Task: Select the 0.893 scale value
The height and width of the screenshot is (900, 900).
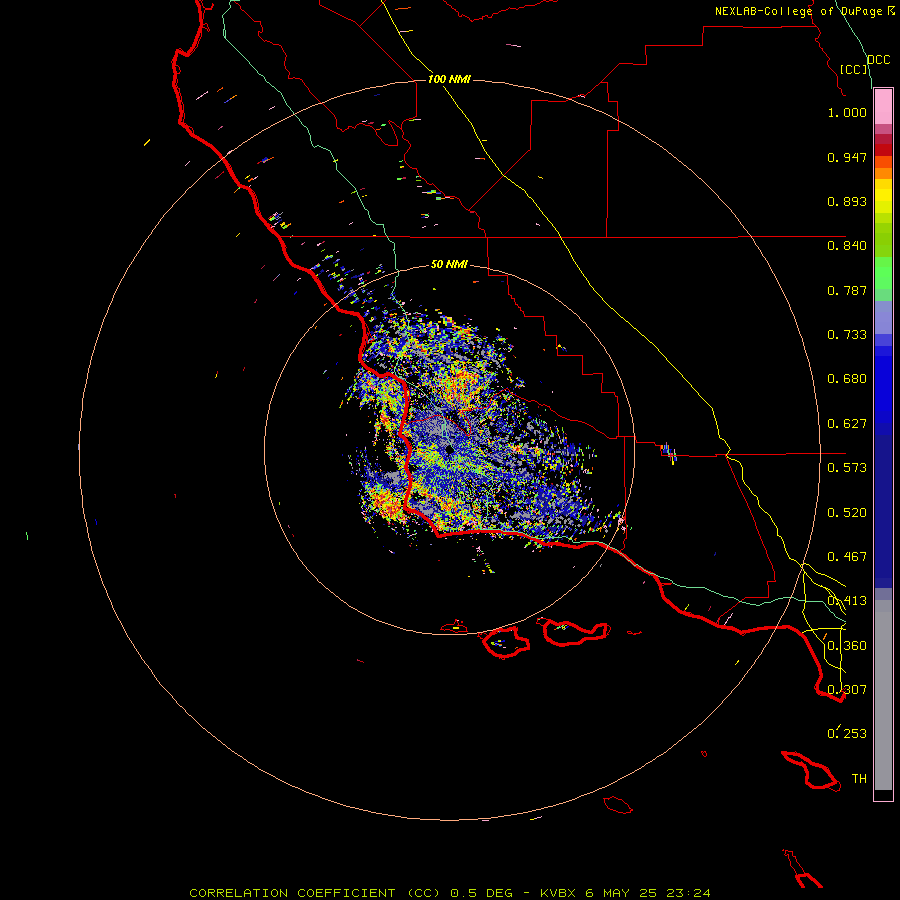Action: (x=847, y=201)
